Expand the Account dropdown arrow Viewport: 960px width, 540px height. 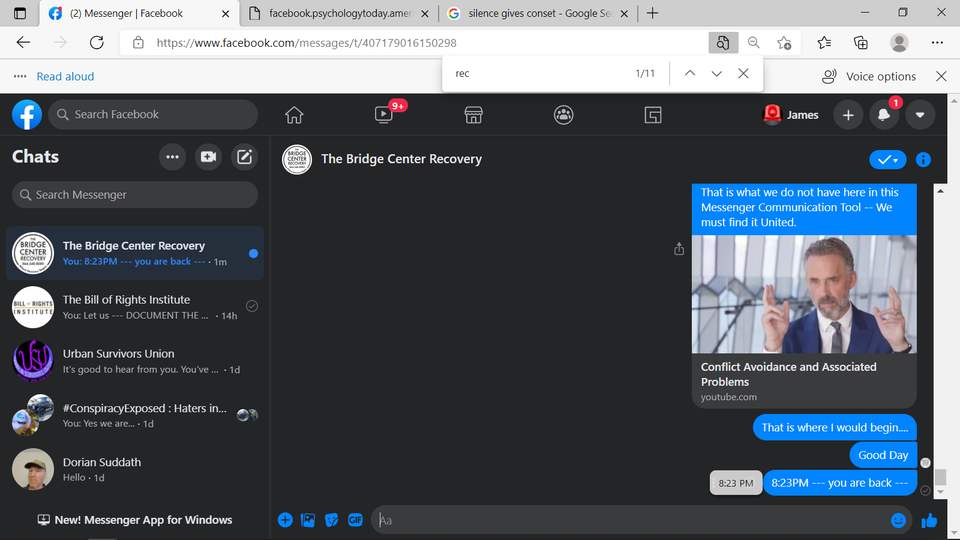pyautogui.click(x=920, y=114)
